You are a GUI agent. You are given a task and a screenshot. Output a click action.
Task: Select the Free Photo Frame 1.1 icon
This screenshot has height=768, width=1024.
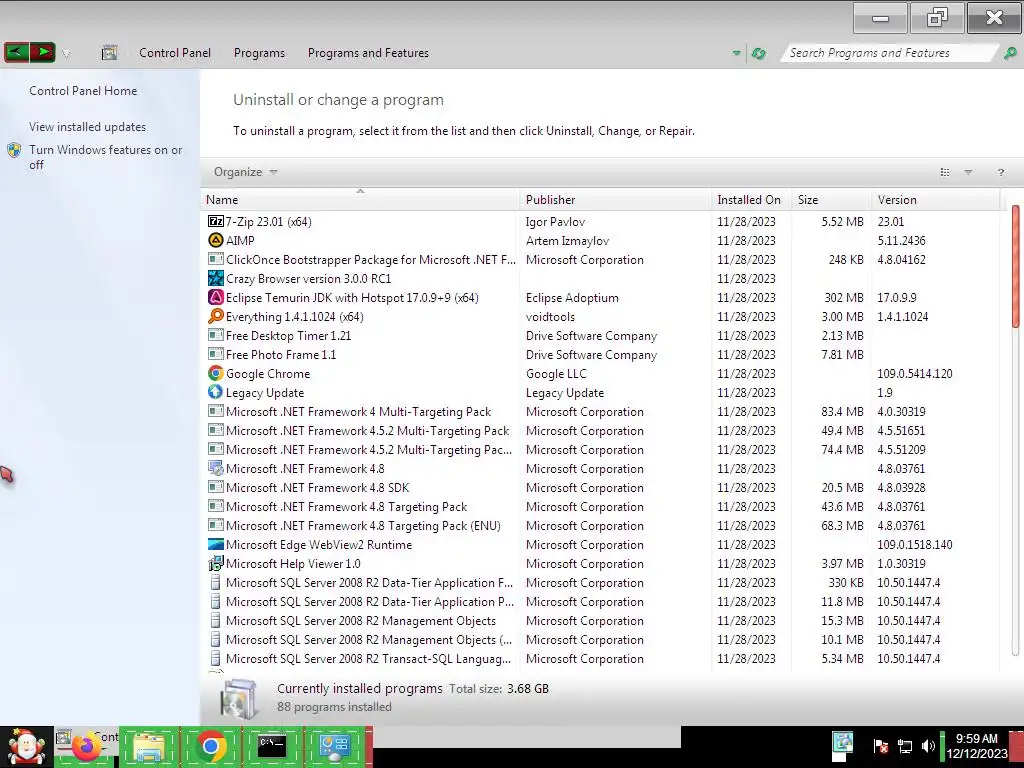point(216,354)
